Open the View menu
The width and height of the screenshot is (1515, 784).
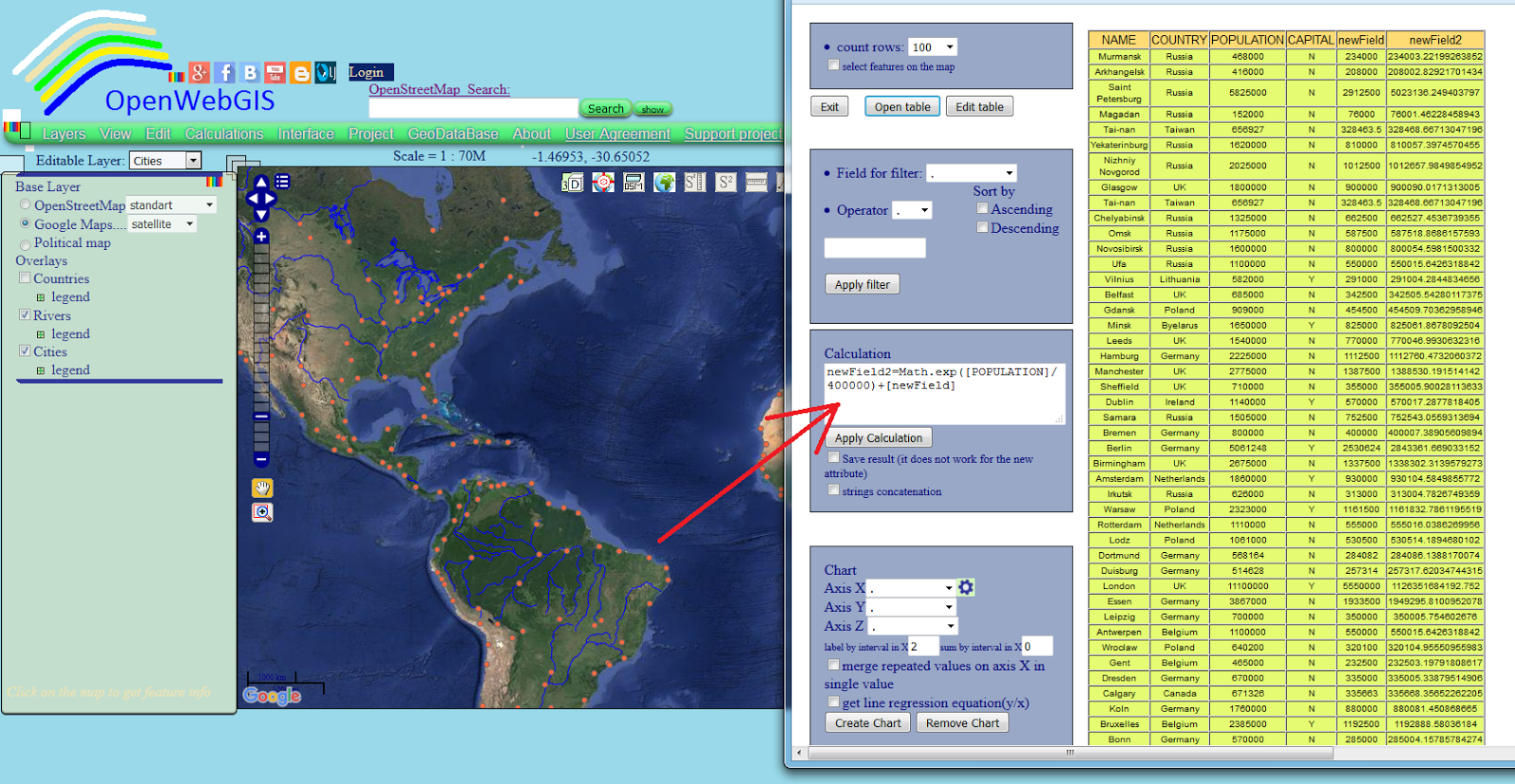pyautogui.click(x=116, y=134)
